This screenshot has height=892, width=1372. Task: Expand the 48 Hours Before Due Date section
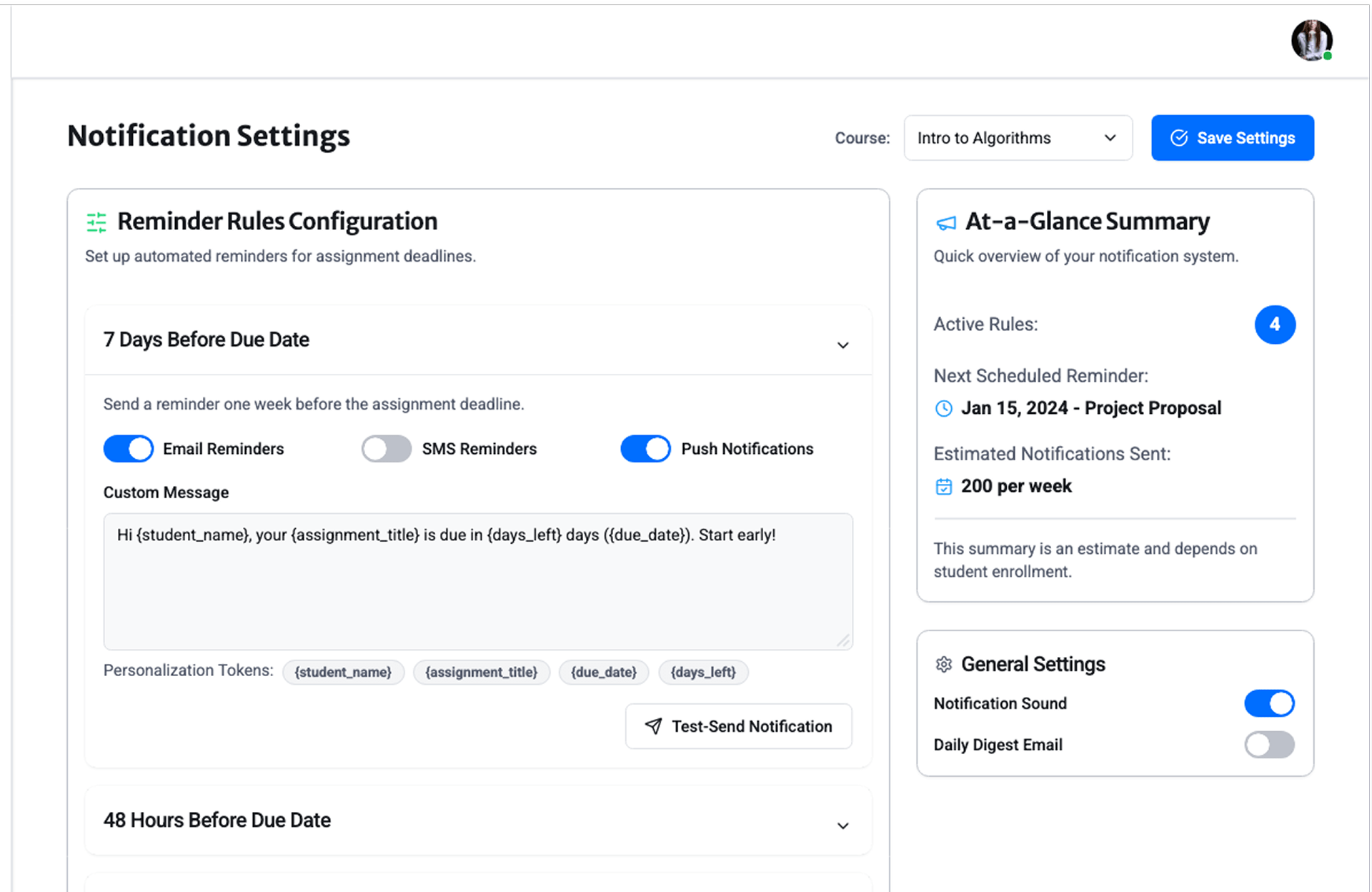(842, 826)
